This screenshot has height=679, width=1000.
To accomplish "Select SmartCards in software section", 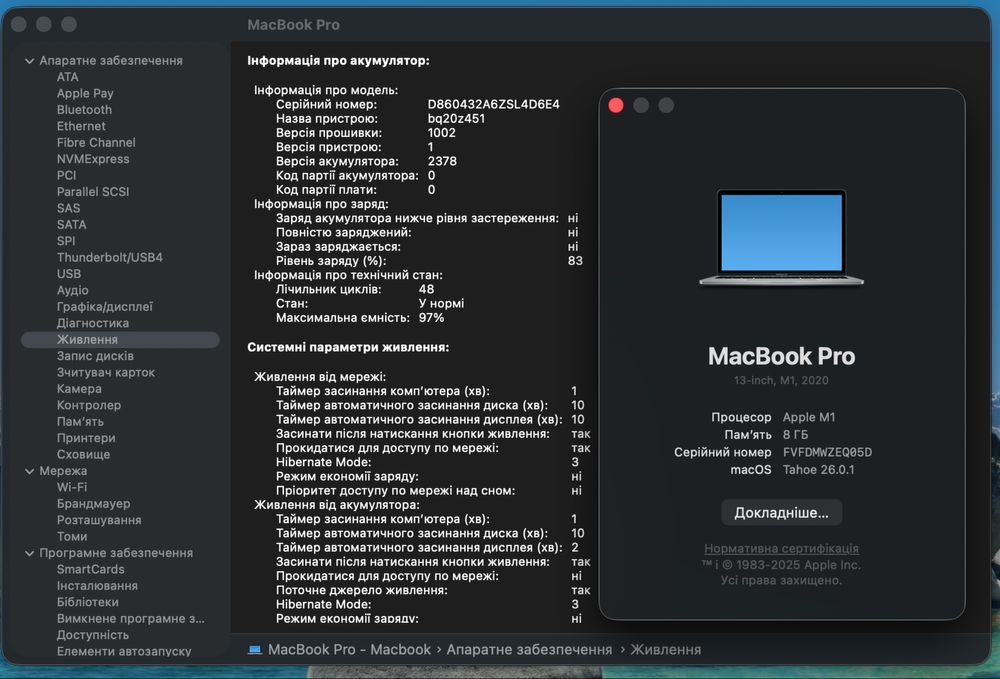I will click(91, 570).
